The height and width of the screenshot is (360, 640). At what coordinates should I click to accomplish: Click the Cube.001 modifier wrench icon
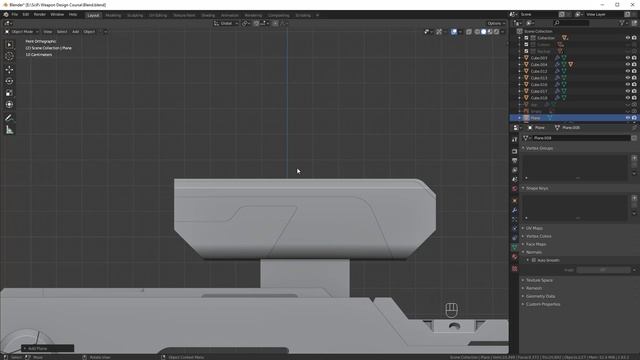pos(557,58)
